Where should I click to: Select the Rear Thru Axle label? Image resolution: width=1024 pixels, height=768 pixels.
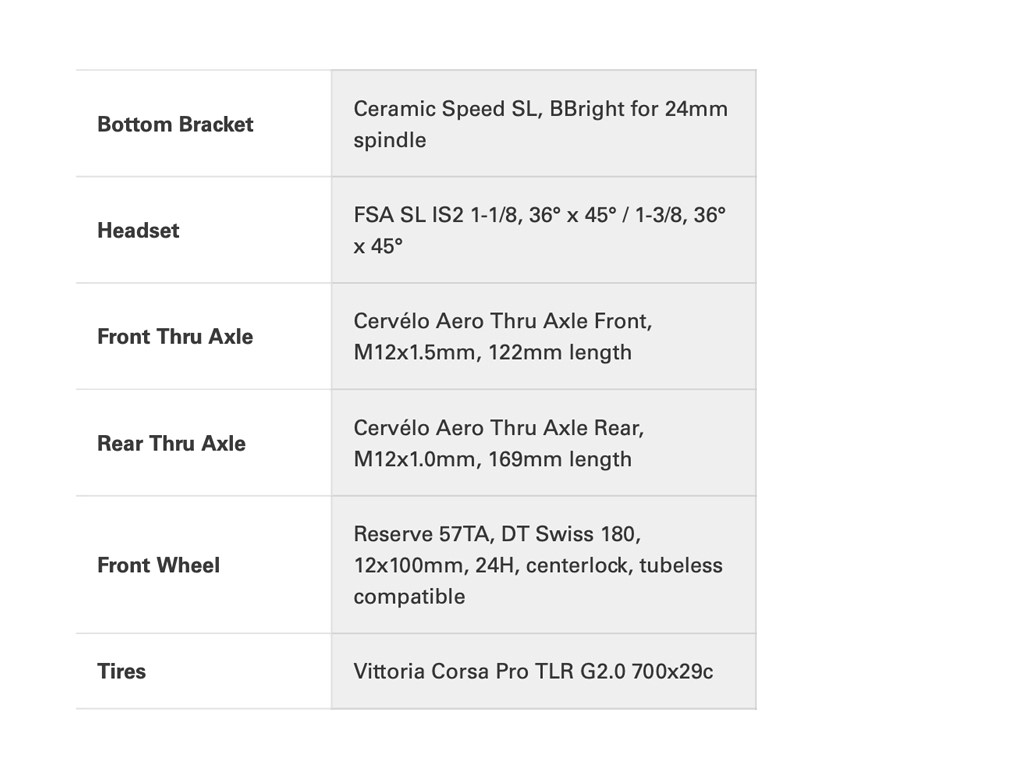coord(171,444)
